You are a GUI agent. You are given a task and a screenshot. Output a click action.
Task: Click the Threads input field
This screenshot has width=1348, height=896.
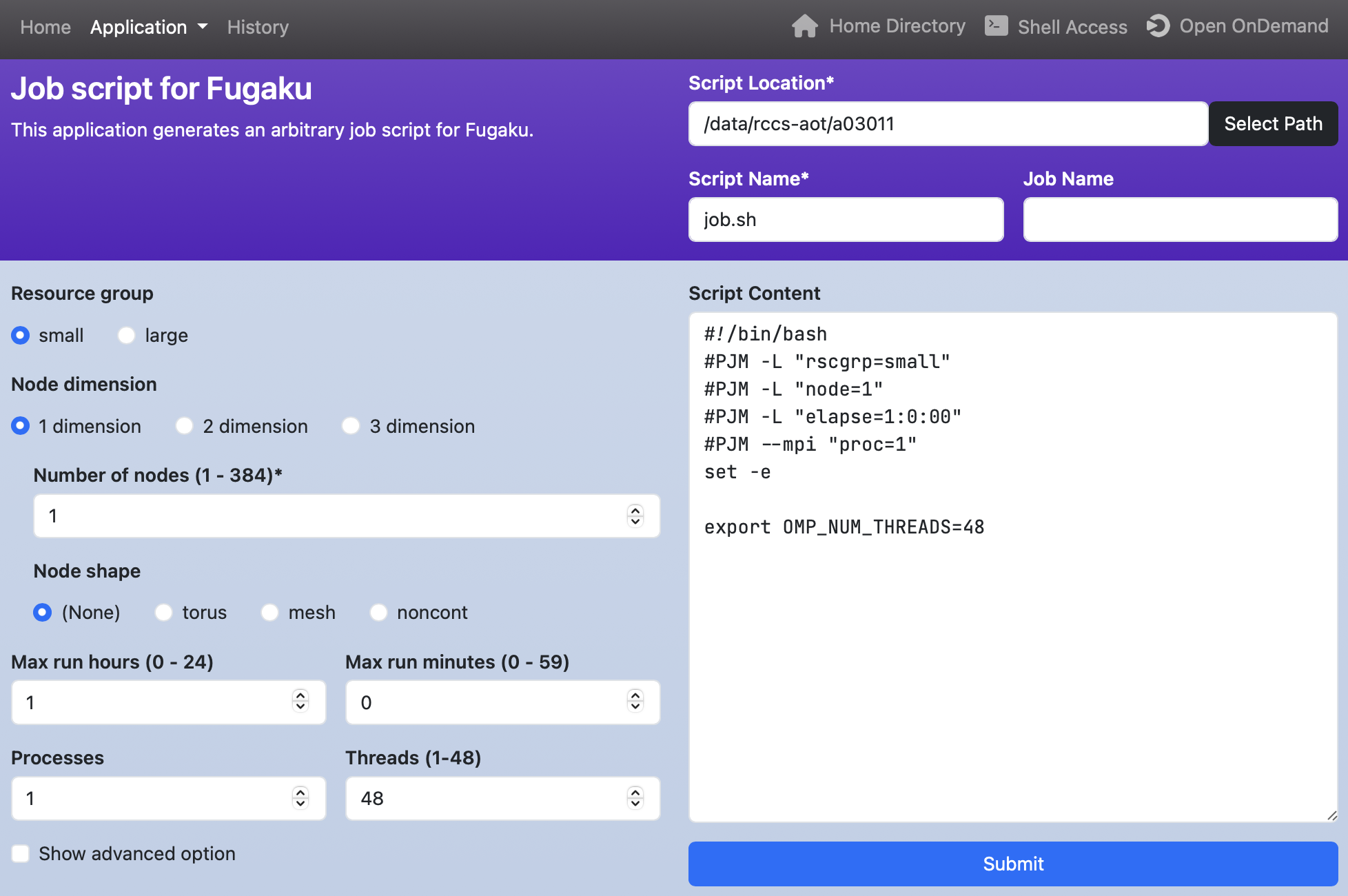point(503,798)
